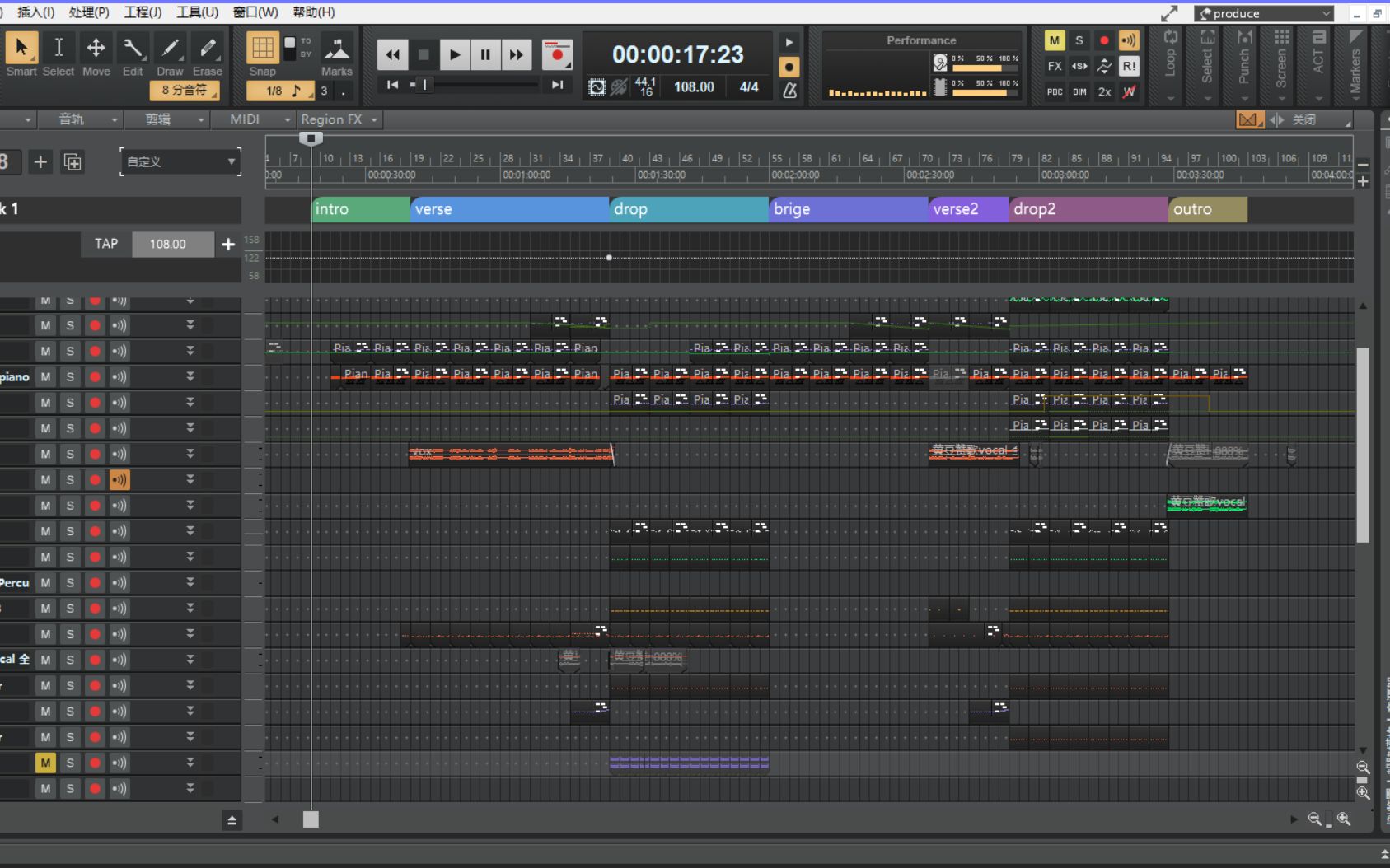Open the 剪辑 clips menu
1390x868 pixels.
tap(167, 119)
